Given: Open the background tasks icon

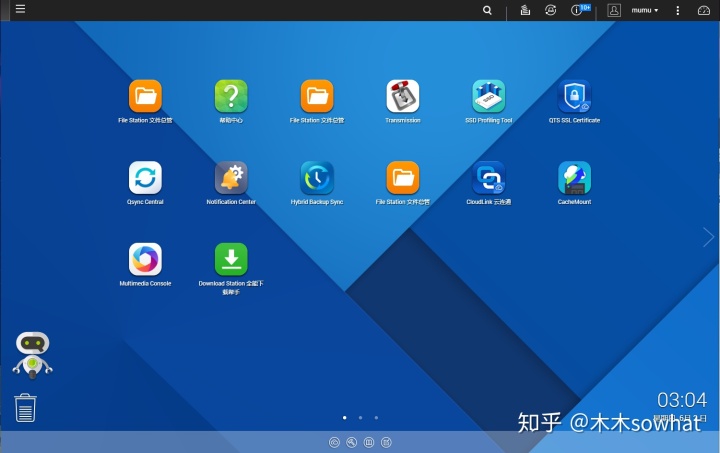Looking at the screenshot, I should (x=525, y=10).
